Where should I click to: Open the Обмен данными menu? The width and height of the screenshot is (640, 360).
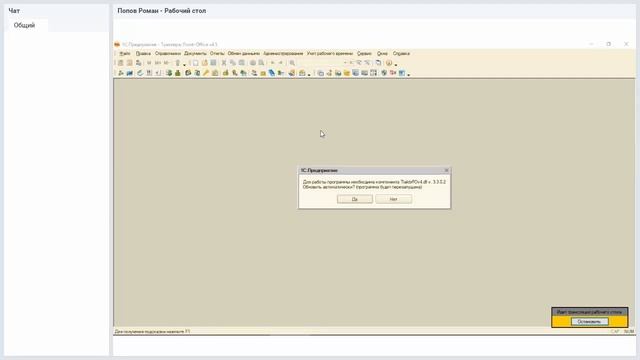point(244,53)
